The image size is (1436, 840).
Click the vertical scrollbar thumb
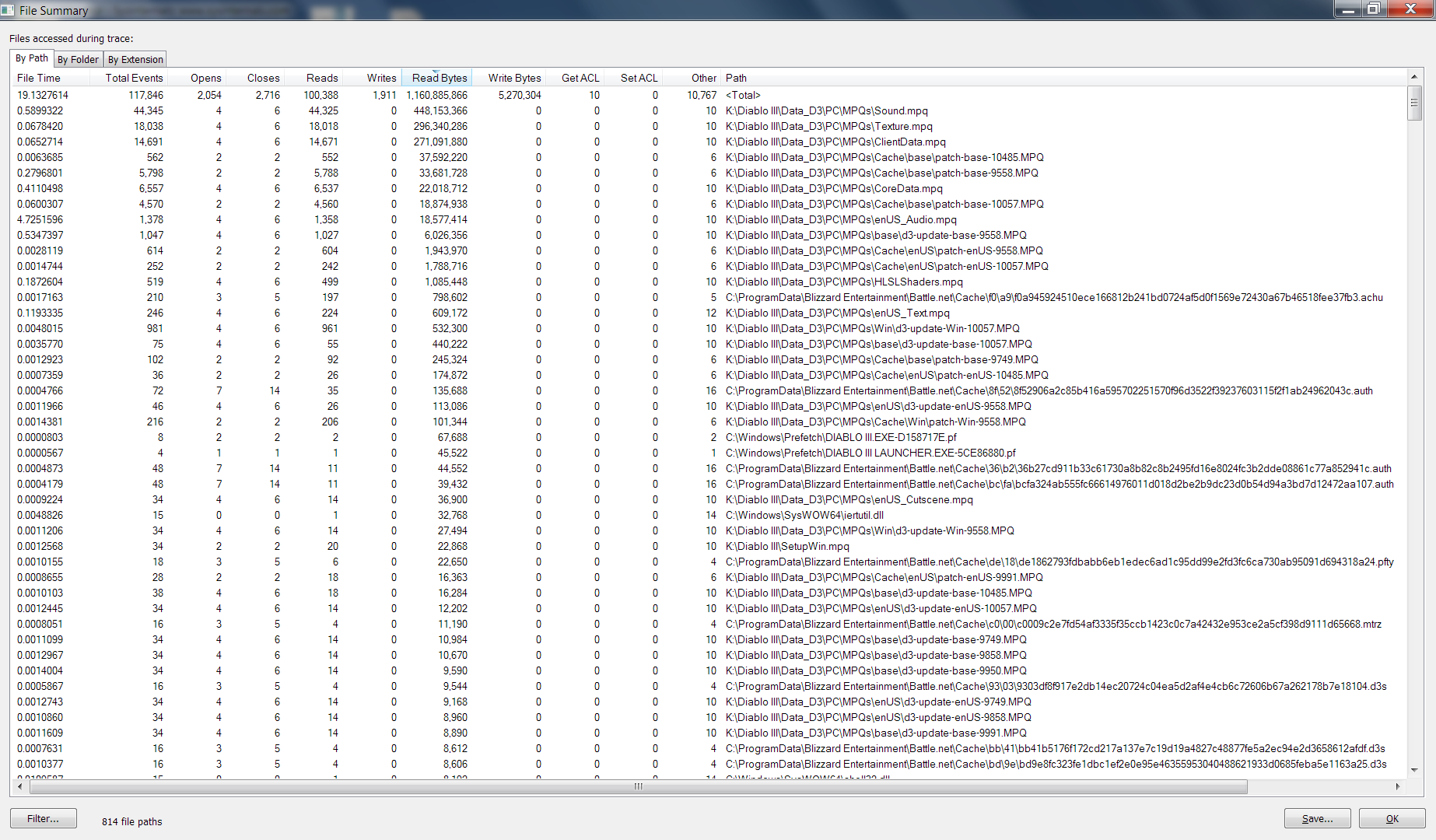1414,103
